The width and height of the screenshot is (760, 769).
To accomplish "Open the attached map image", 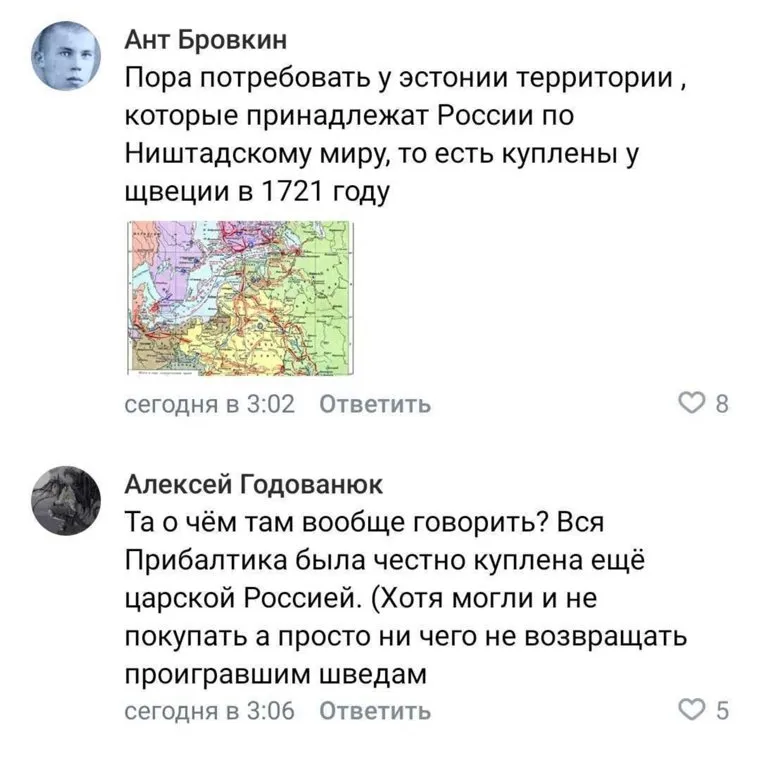I will [240, 298].
